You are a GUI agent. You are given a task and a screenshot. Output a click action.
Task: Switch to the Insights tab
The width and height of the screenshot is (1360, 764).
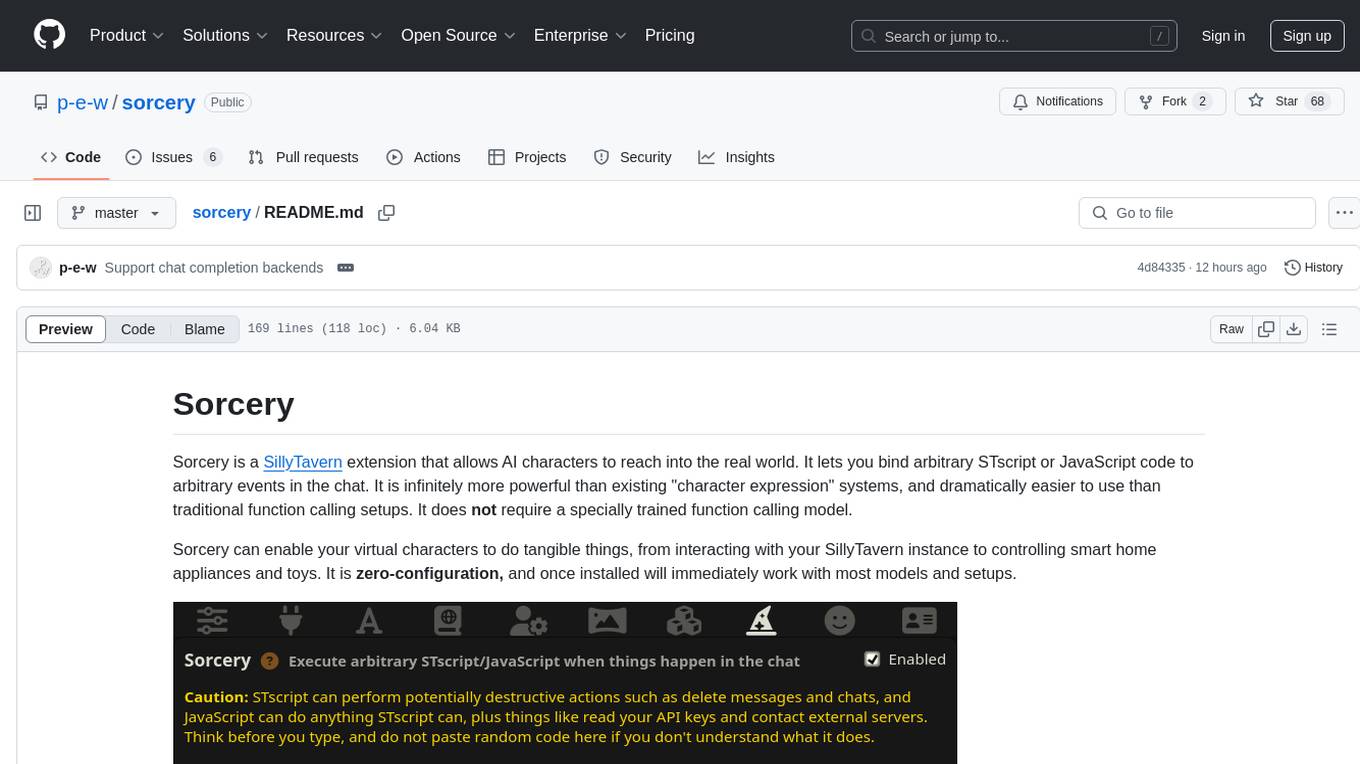click(737, 157)
